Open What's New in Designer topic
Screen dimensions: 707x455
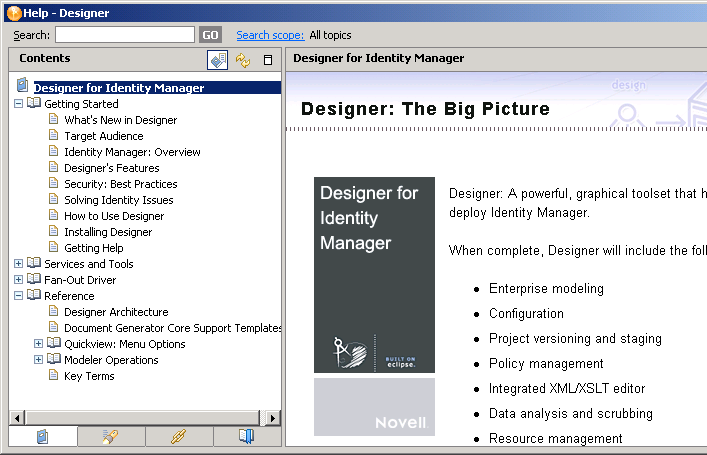(x=120, y=120)
